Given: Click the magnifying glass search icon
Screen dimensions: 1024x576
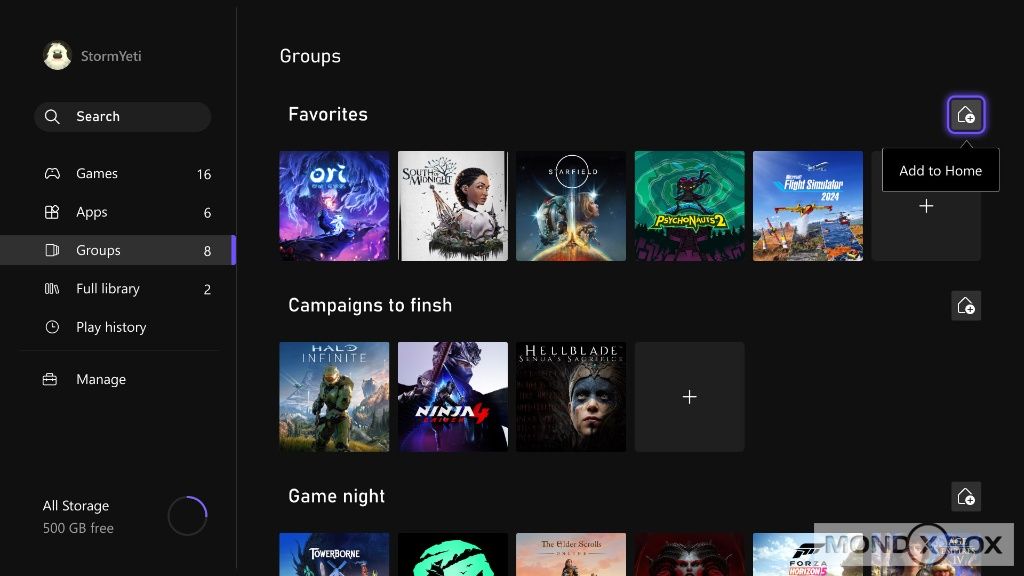Looking at the screenshot, I should pyautogui.click(x=53, y=117).
